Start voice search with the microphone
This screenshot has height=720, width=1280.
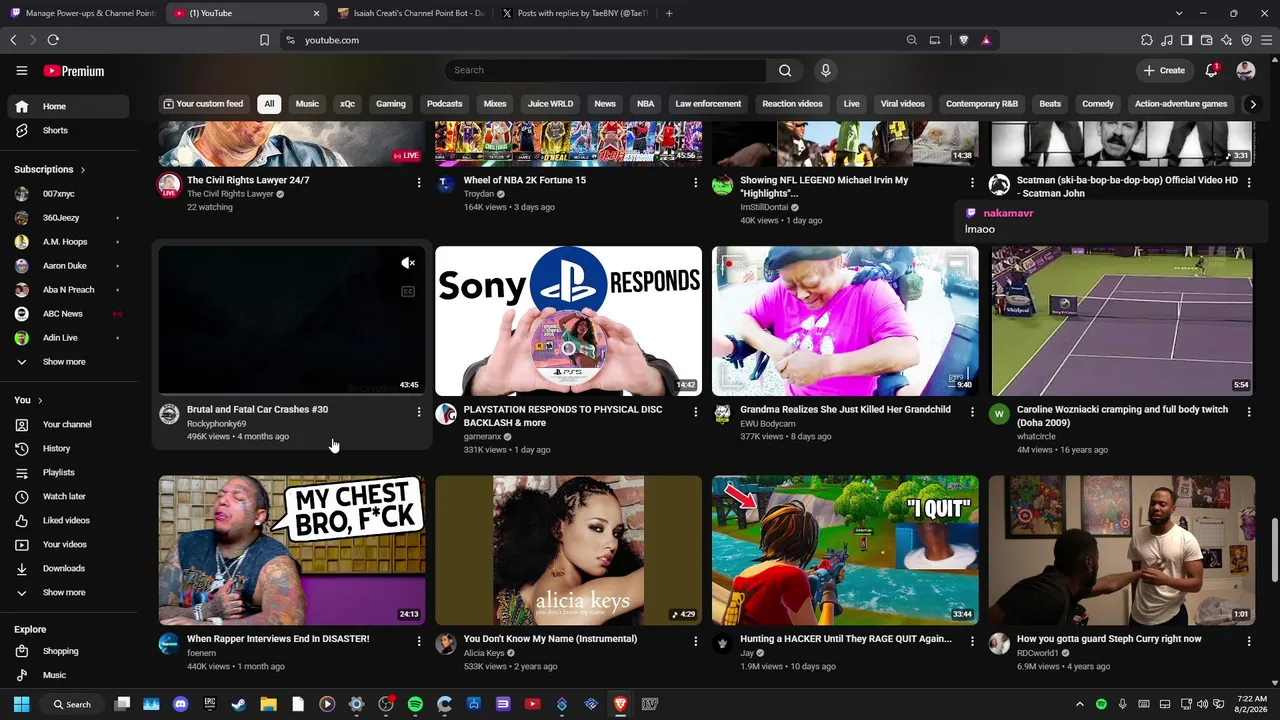pos(825,70)
